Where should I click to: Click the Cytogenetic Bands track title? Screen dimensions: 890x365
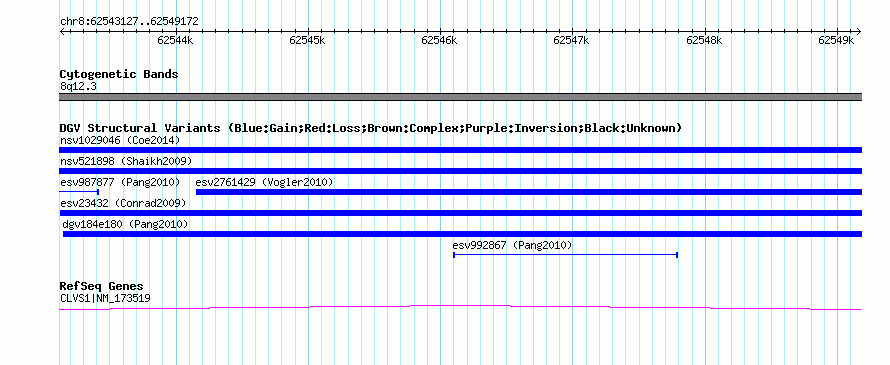[x=119, y=74]
